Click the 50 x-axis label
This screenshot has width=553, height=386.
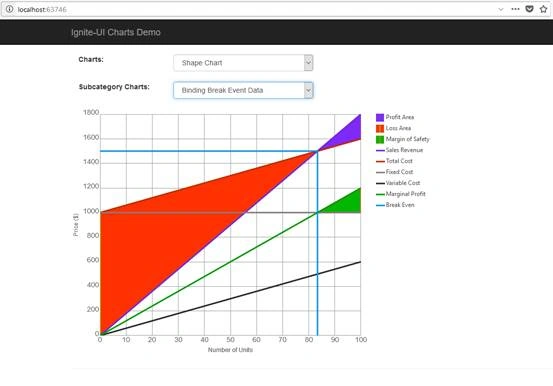[230, 340]
